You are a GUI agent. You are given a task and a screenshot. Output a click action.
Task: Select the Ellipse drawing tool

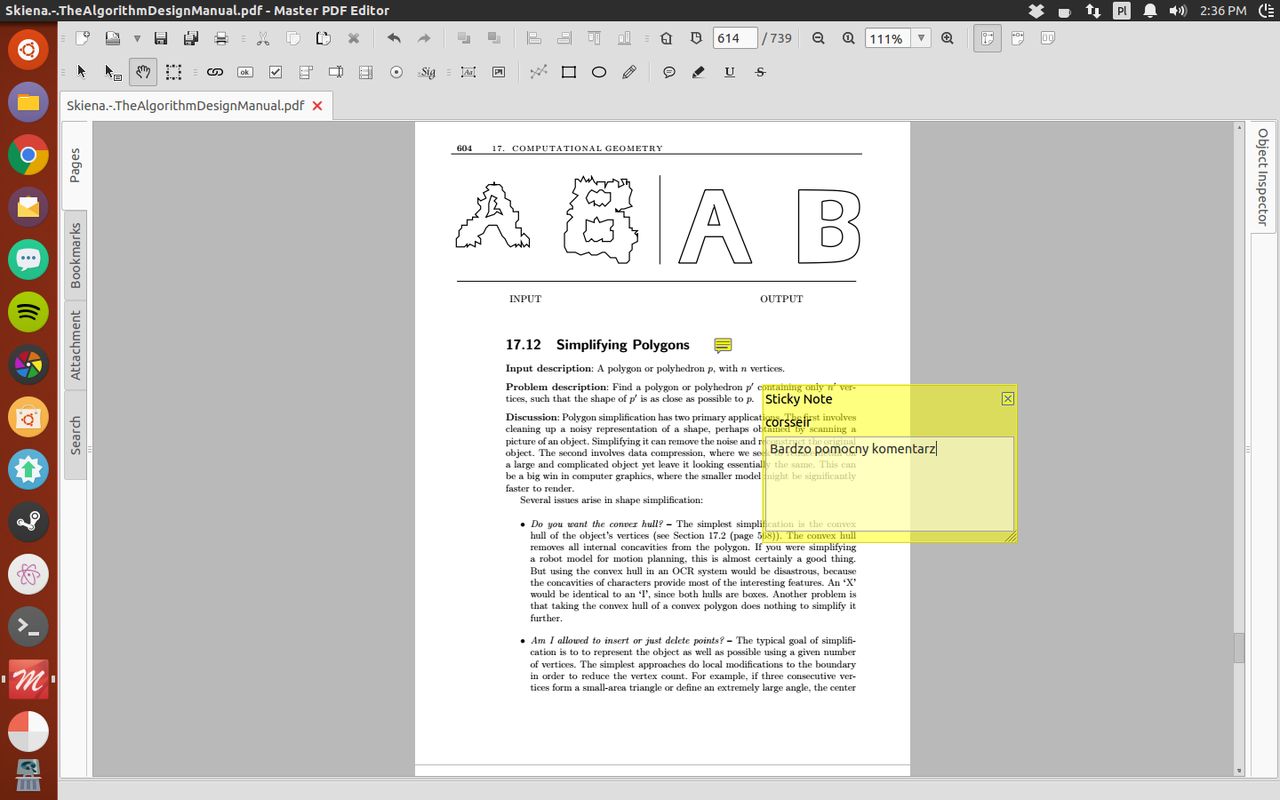[x=599, y=72]
